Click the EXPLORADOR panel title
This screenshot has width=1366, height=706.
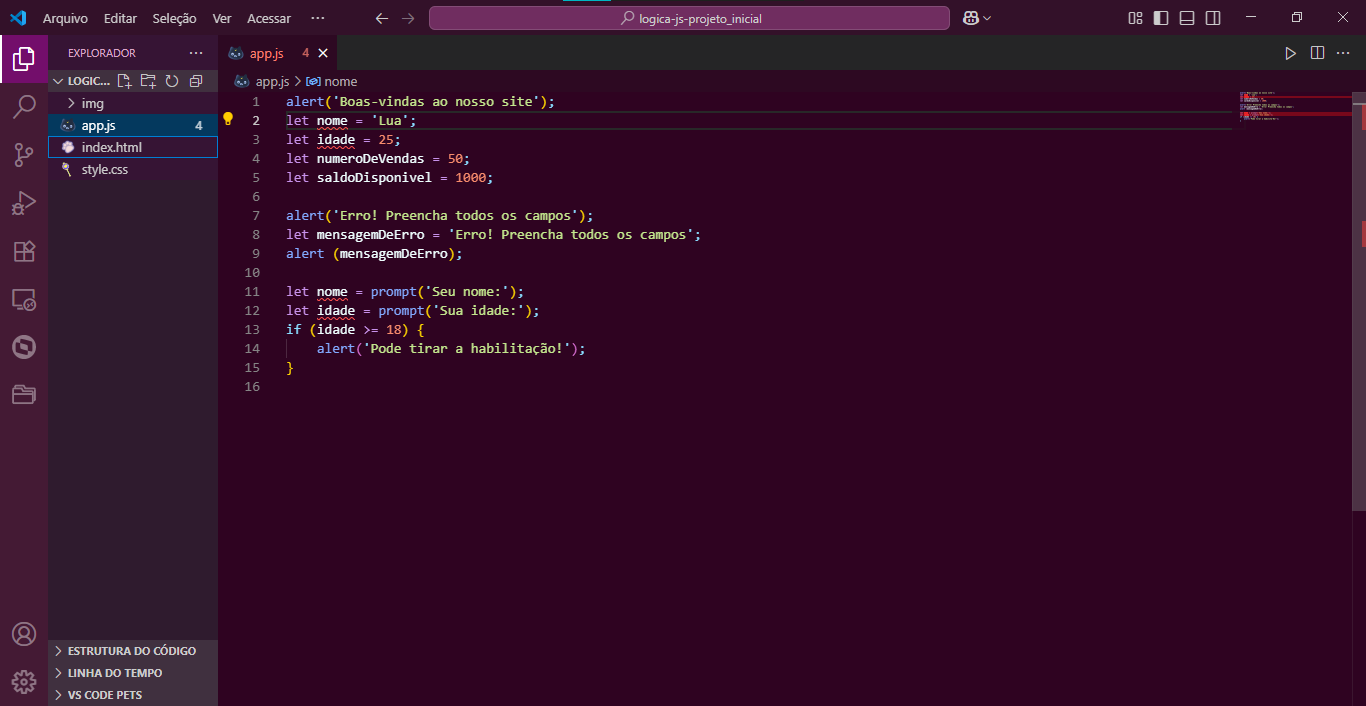click(102, 53)
